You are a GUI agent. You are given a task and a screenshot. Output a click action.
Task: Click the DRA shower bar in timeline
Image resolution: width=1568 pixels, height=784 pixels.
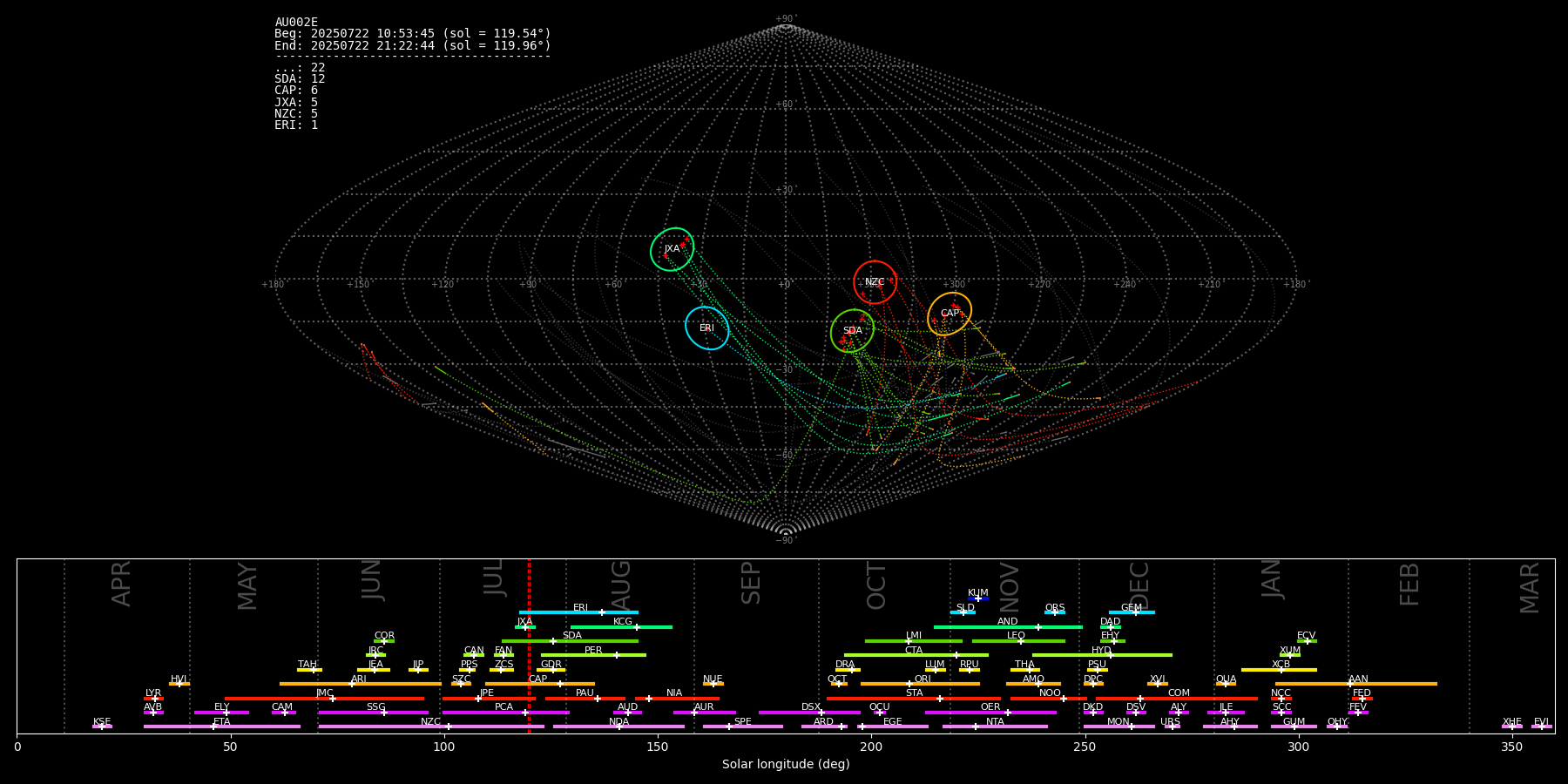pyautogui.click(x=848, y=670)
